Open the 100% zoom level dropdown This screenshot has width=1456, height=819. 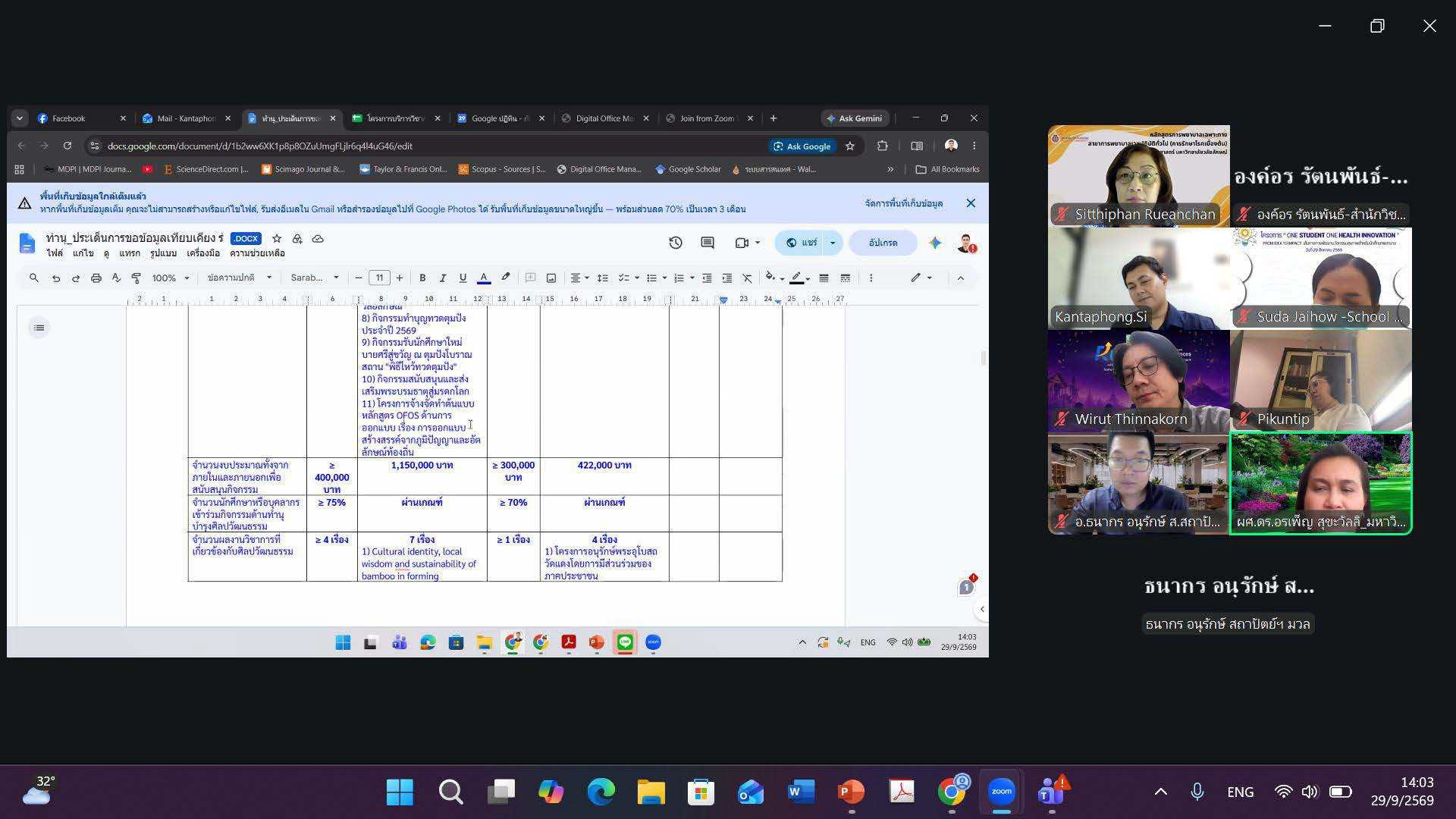[x=171, y=278]
